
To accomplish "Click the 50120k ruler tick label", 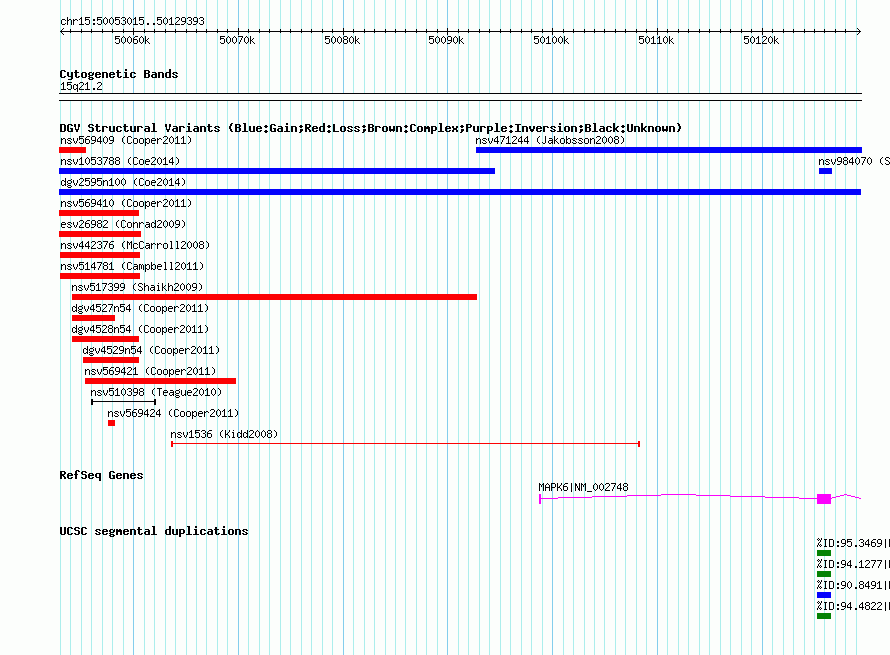I will click(761, 40).
